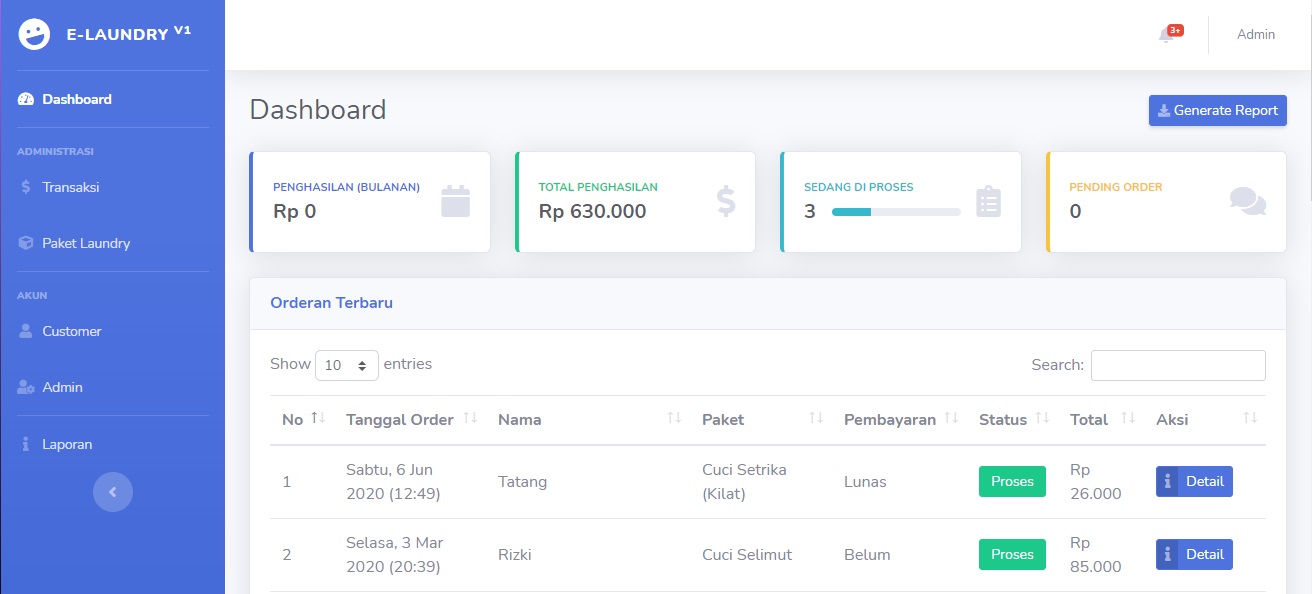1312x594 pixels.
Task: Click the chat bubbles icon on Pending Order card
Action: 1248,202
